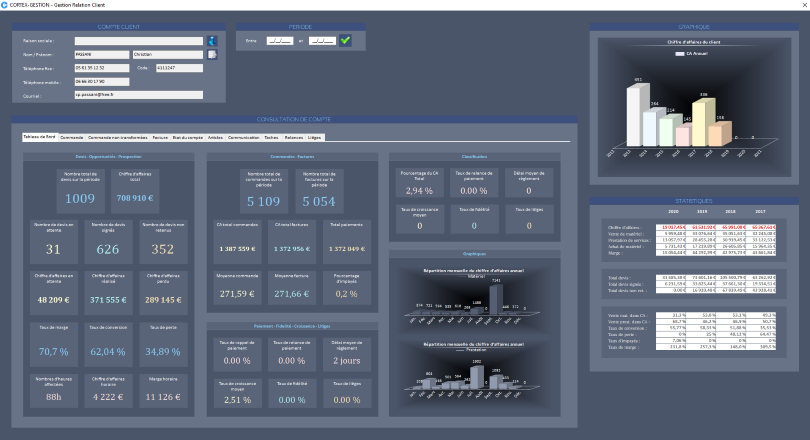Click the pending quotes count 31
This screenshot has width=810, height=440.
(53, 249)
